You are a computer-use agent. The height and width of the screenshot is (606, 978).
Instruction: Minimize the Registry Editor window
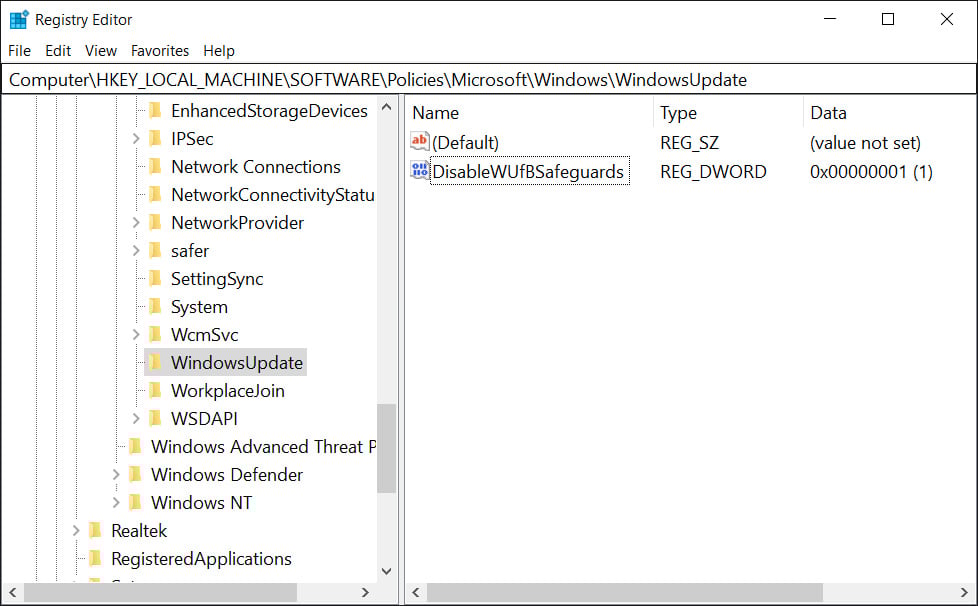[830, 19]
